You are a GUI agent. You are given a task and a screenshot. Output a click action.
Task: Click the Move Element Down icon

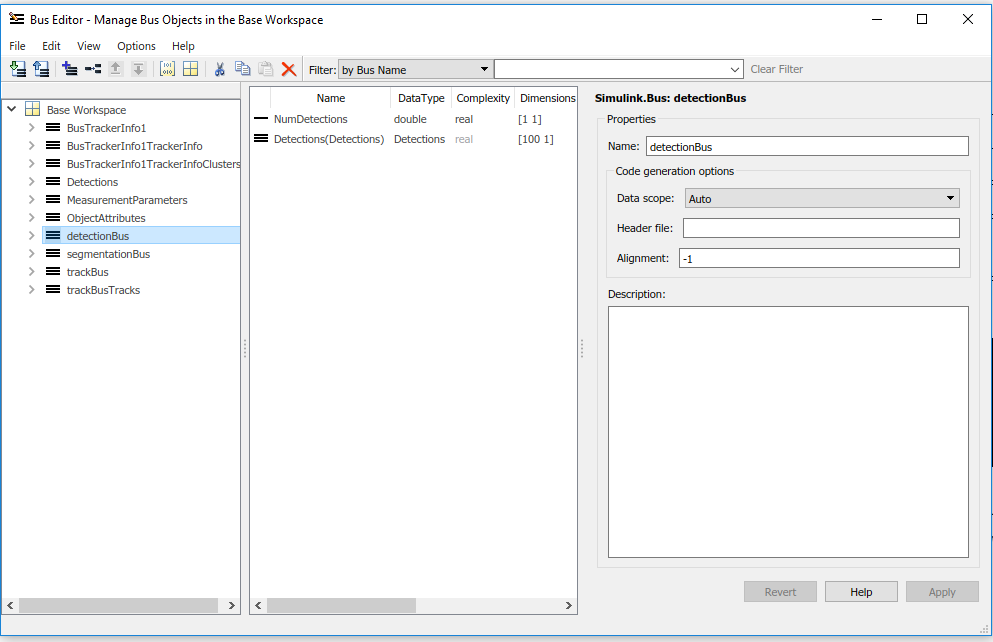tap(138, 69)
